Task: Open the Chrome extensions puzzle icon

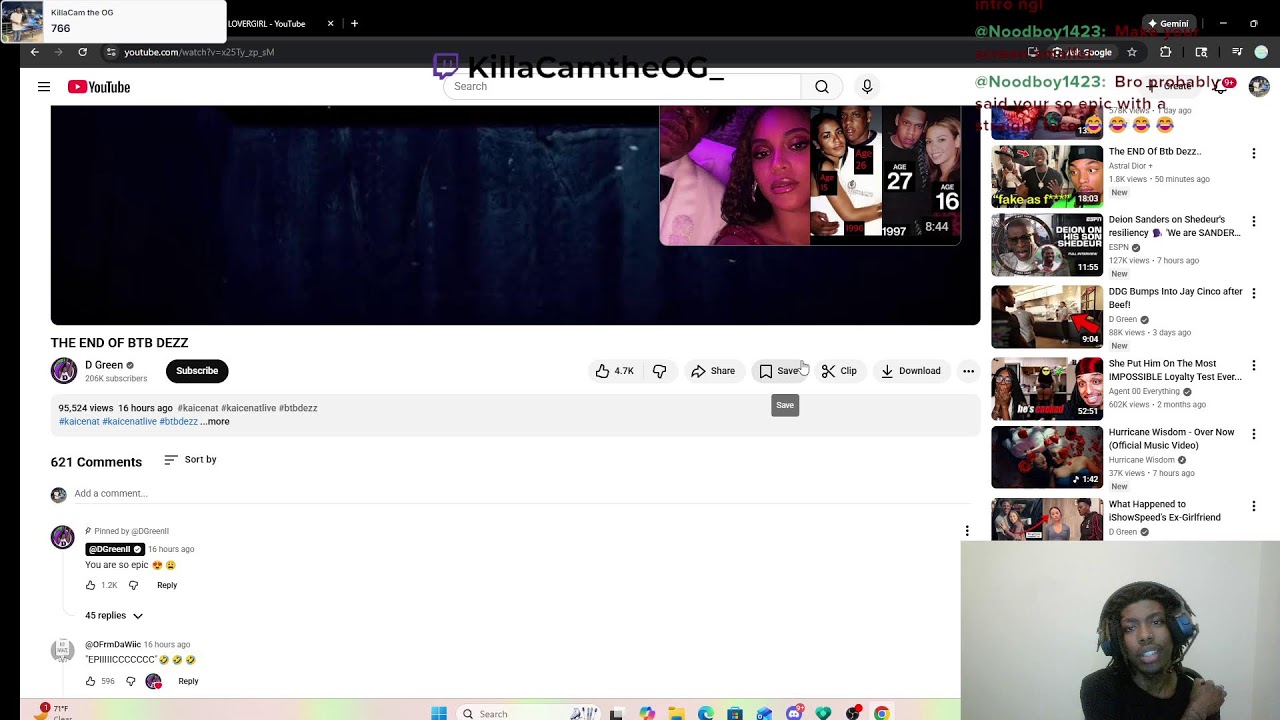Action: [1165, 52]
